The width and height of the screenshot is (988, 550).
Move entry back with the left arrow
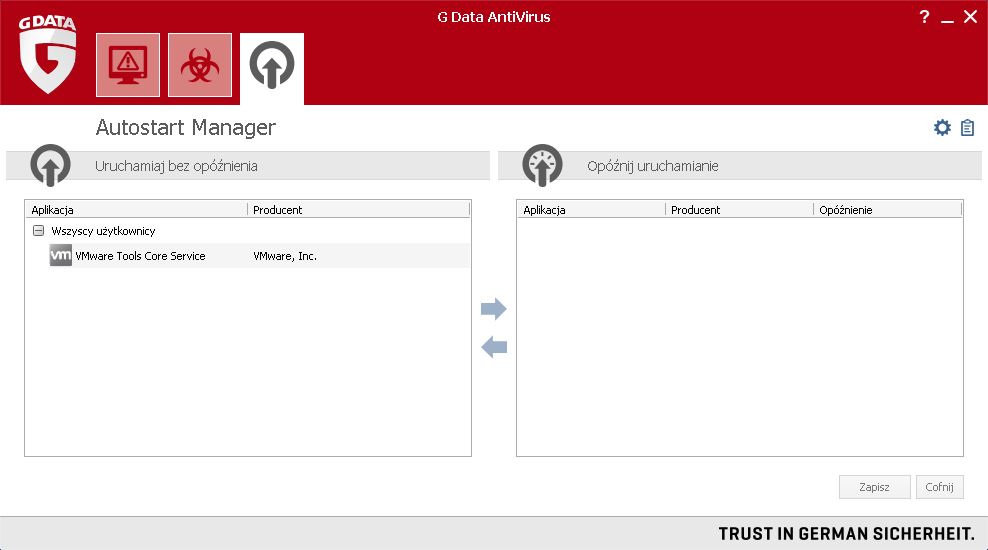(493, 347)
